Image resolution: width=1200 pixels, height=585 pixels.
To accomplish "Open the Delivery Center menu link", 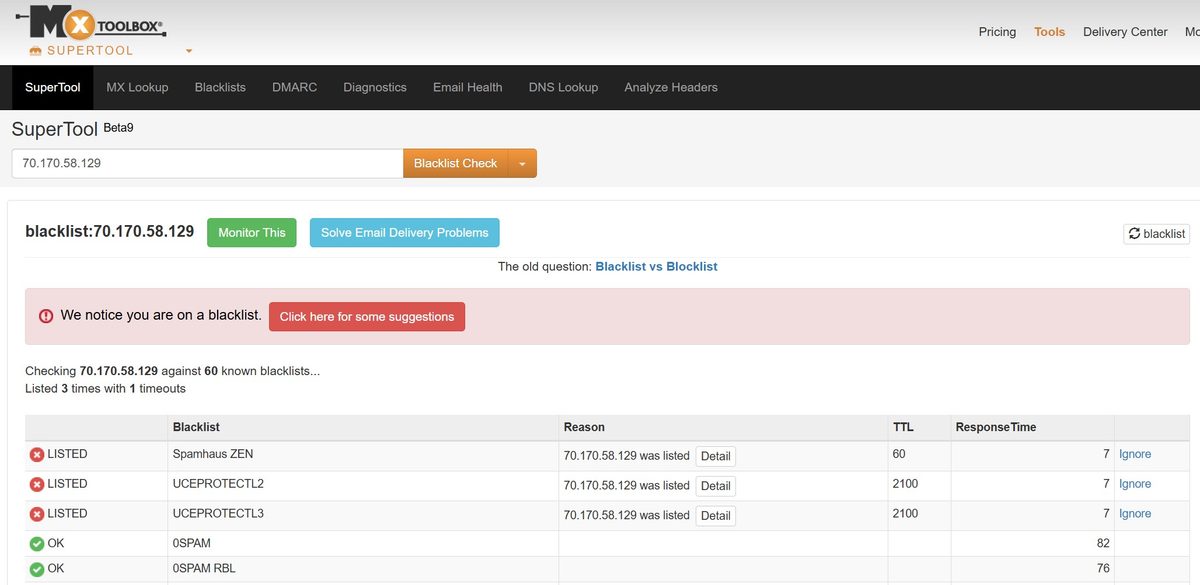I will [1125, 32].
